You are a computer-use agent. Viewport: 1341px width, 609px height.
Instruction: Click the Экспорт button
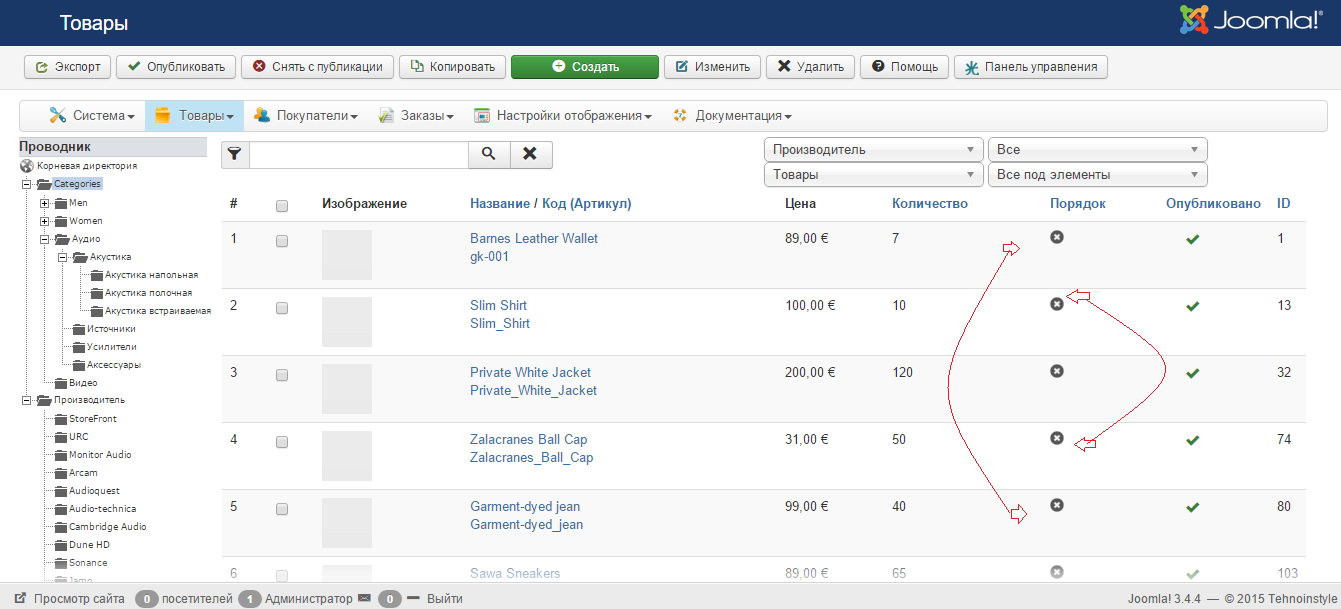click(68, 67)
